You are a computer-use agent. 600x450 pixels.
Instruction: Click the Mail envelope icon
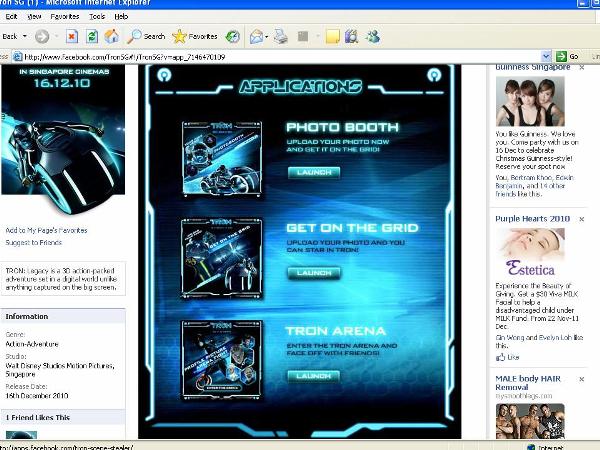[x=256, y=37]
